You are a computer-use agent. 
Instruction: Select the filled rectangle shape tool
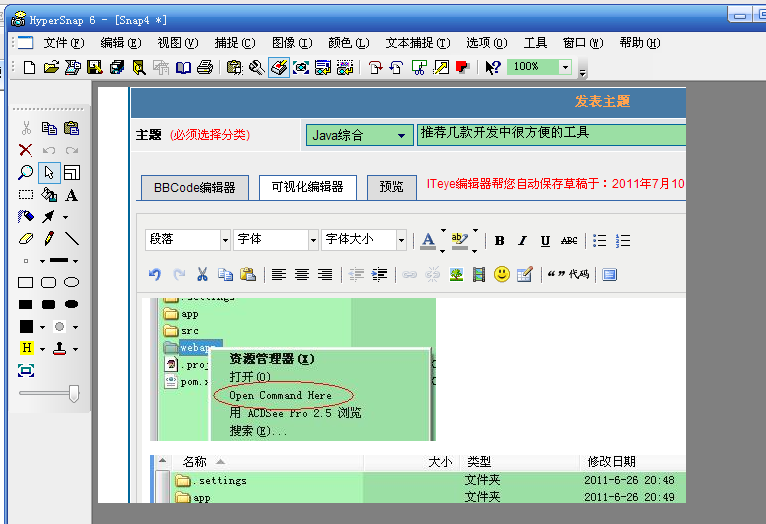[x=25, y=305]
